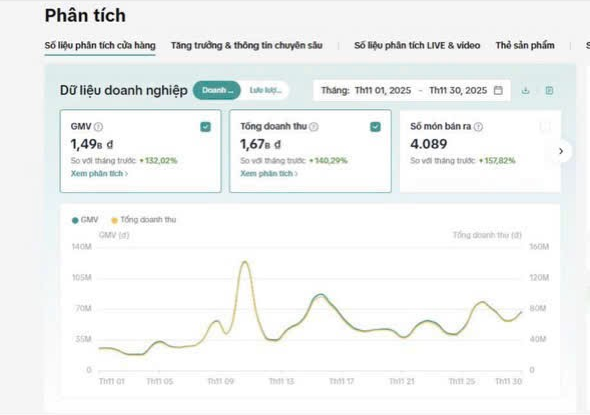Open Số liệu phân tích LIVE & video tab
Screen dimensions: 590x415
coord(417,46)
